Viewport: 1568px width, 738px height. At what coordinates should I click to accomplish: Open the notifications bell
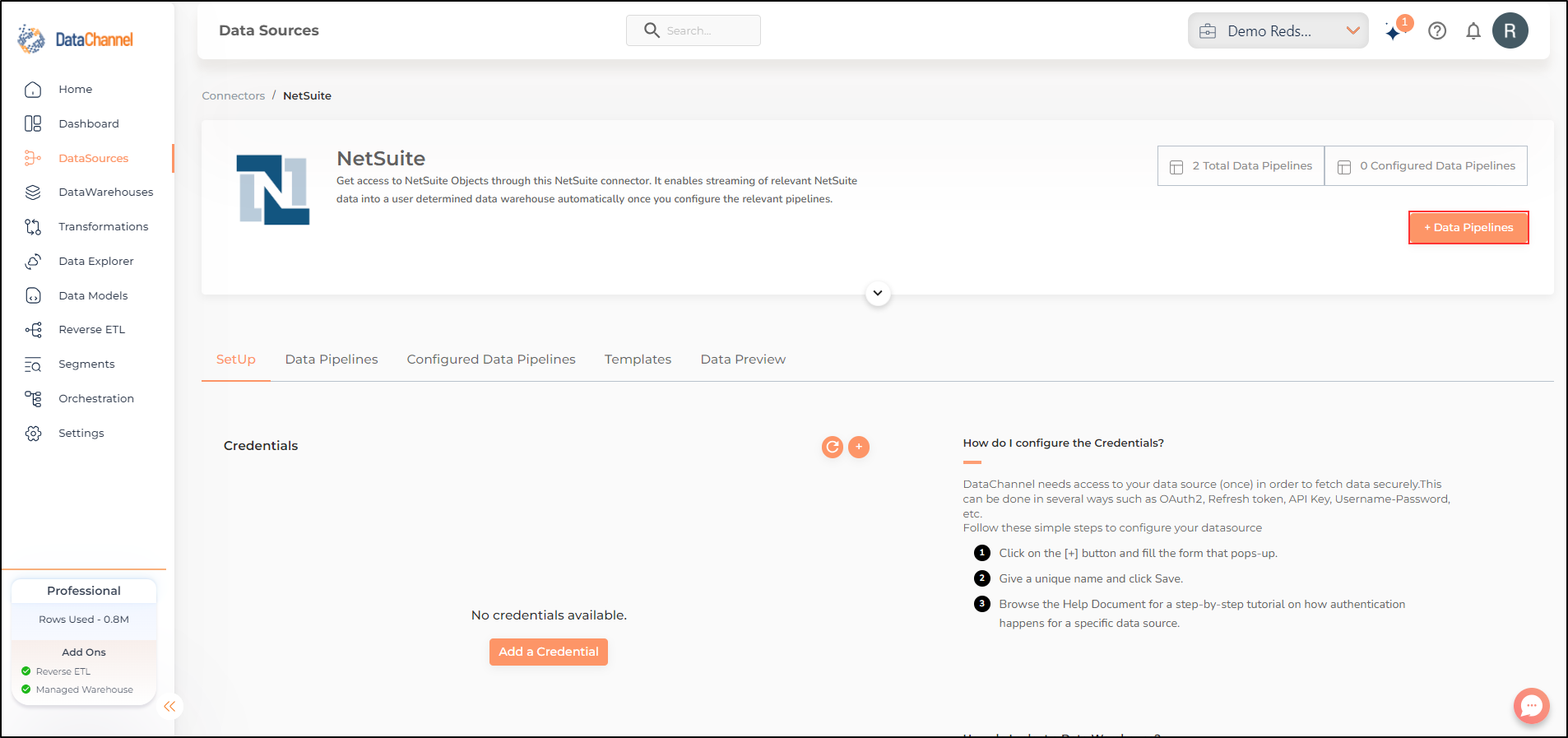[1473, 30]
